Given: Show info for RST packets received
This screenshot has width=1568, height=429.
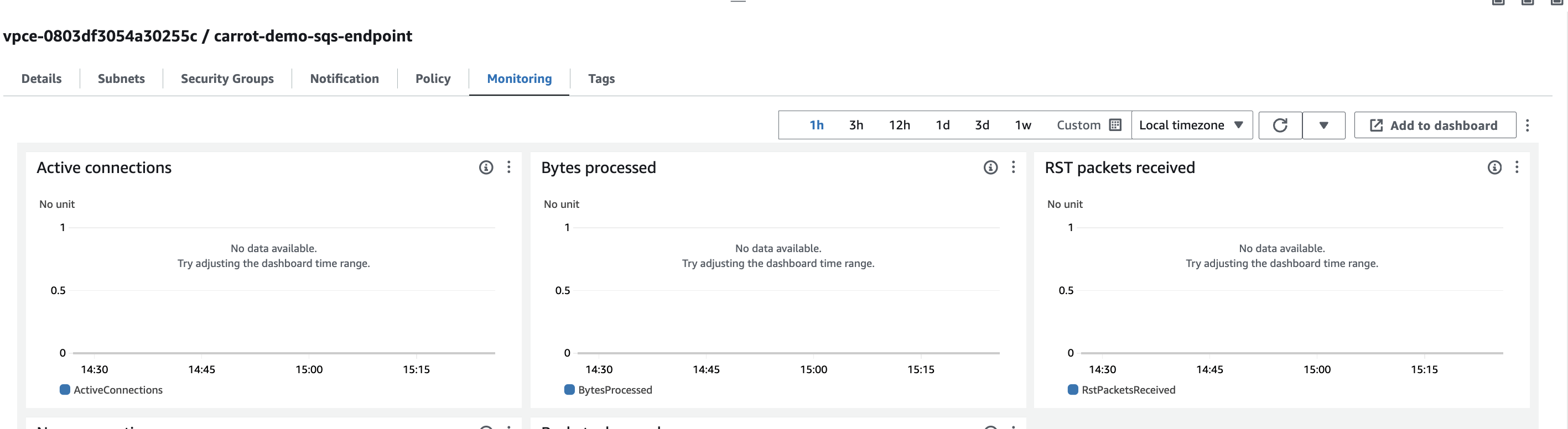Looking at the screenshot, I should (1494, 168).
